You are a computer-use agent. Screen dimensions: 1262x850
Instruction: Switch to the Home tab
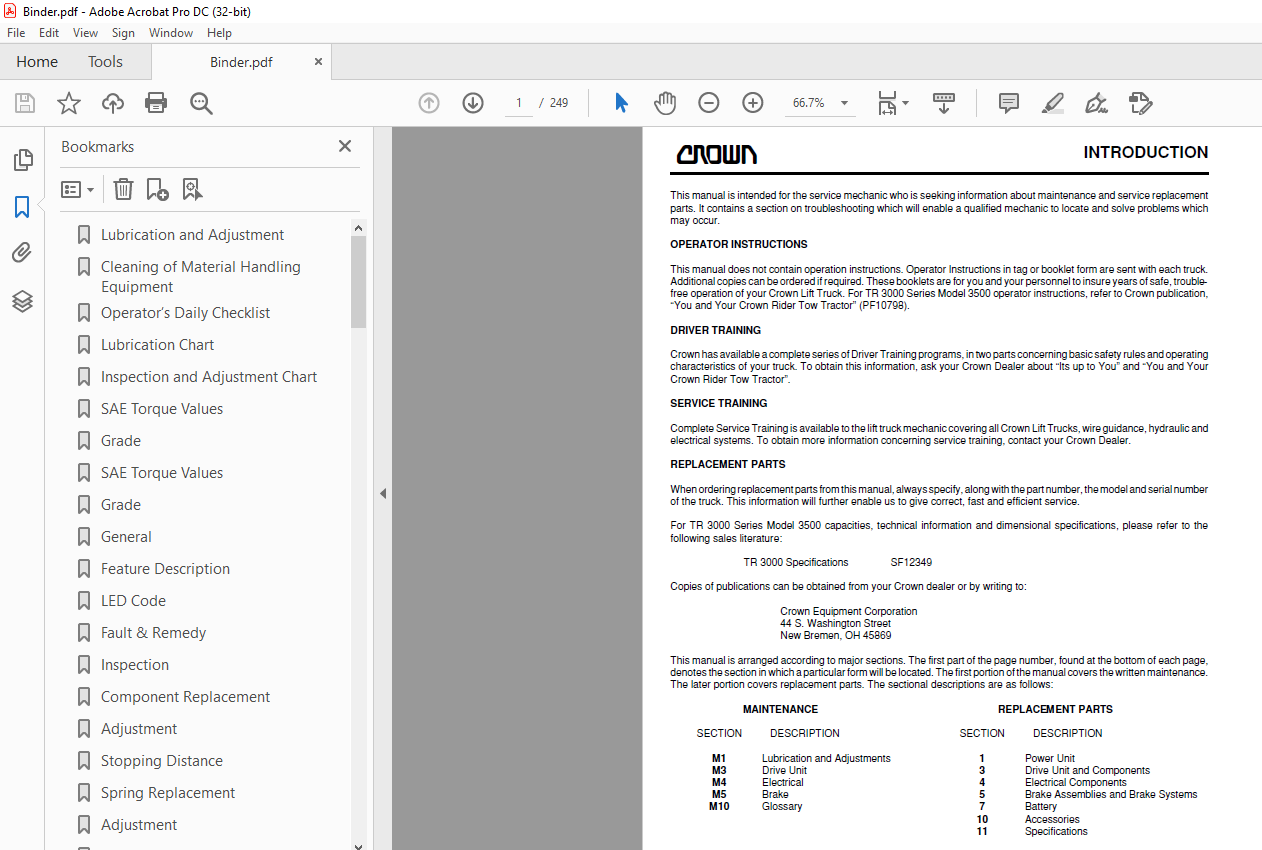(x=37, y=62)
